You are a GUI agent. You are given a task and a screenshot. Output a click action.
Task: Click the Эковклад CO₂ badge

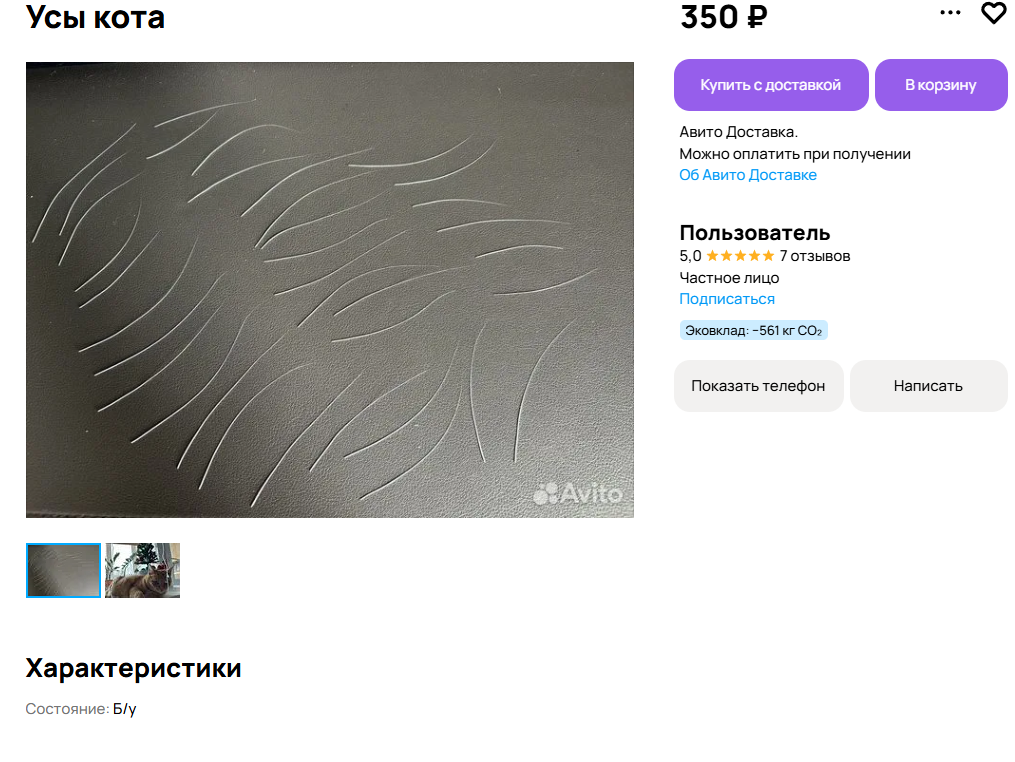pyautogui.click(x=753, y=330)
